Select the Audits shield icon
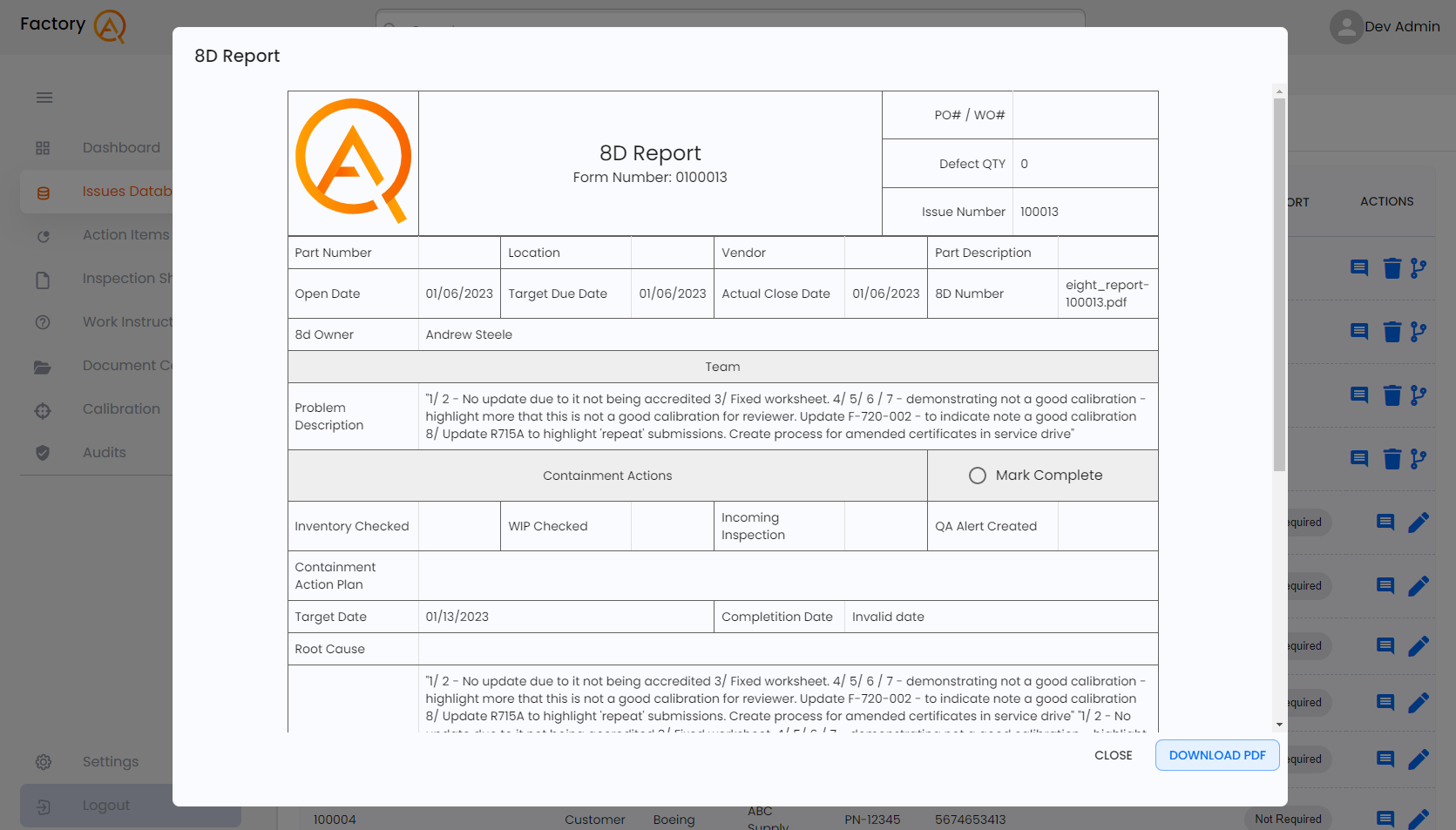Viewport: 1456px width, 830px height. 43,453
